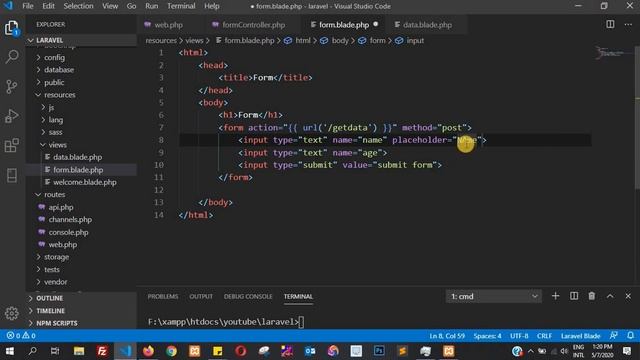Close the terminal panel
This screenshot has width=640, height=360.
[x=628, y=296]
